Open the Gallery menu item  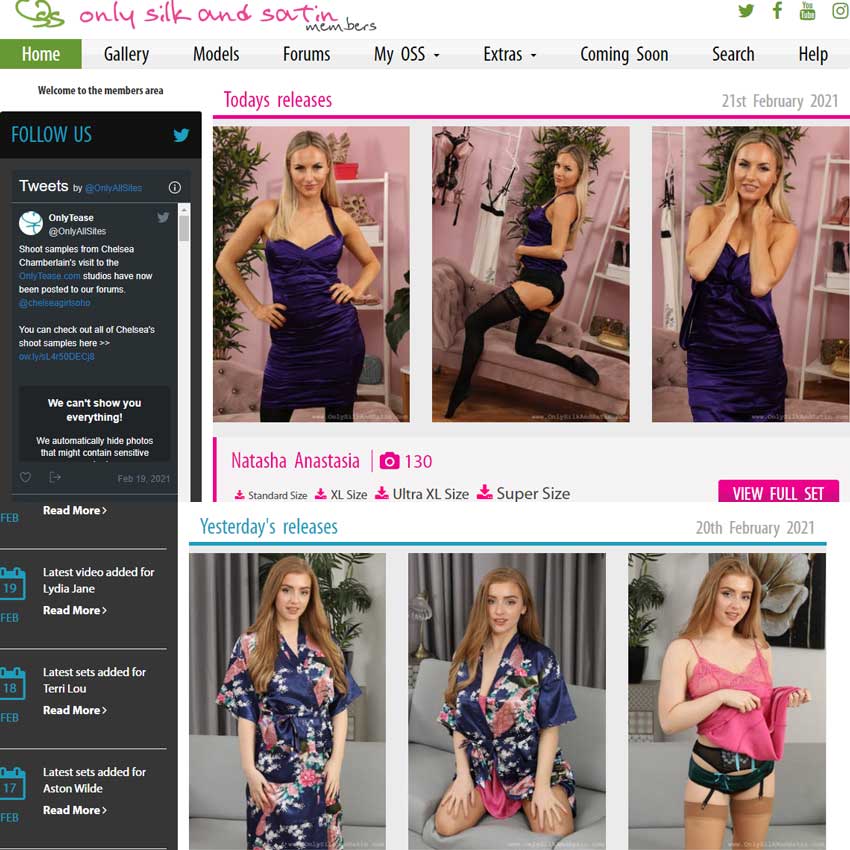(x=126, y=54)
